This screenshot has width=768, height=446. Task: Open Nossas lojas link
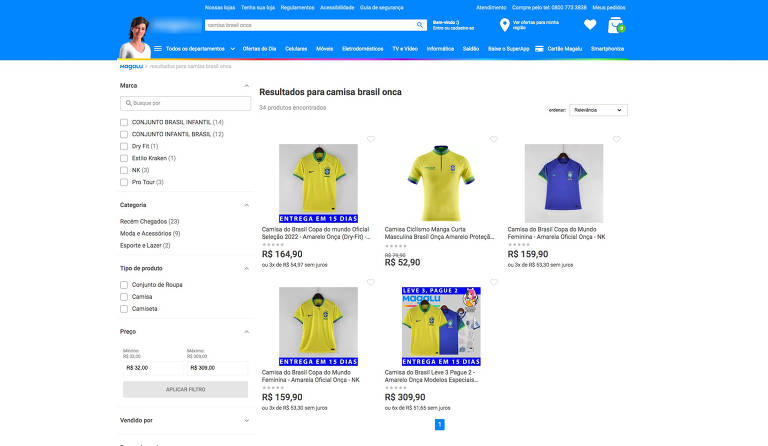tap(220, 8)
